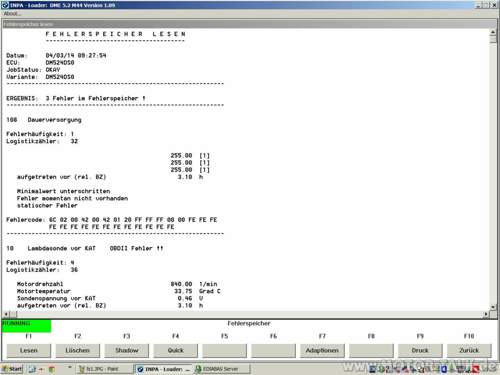Click the F2 Löschen button

pos(77,351)
